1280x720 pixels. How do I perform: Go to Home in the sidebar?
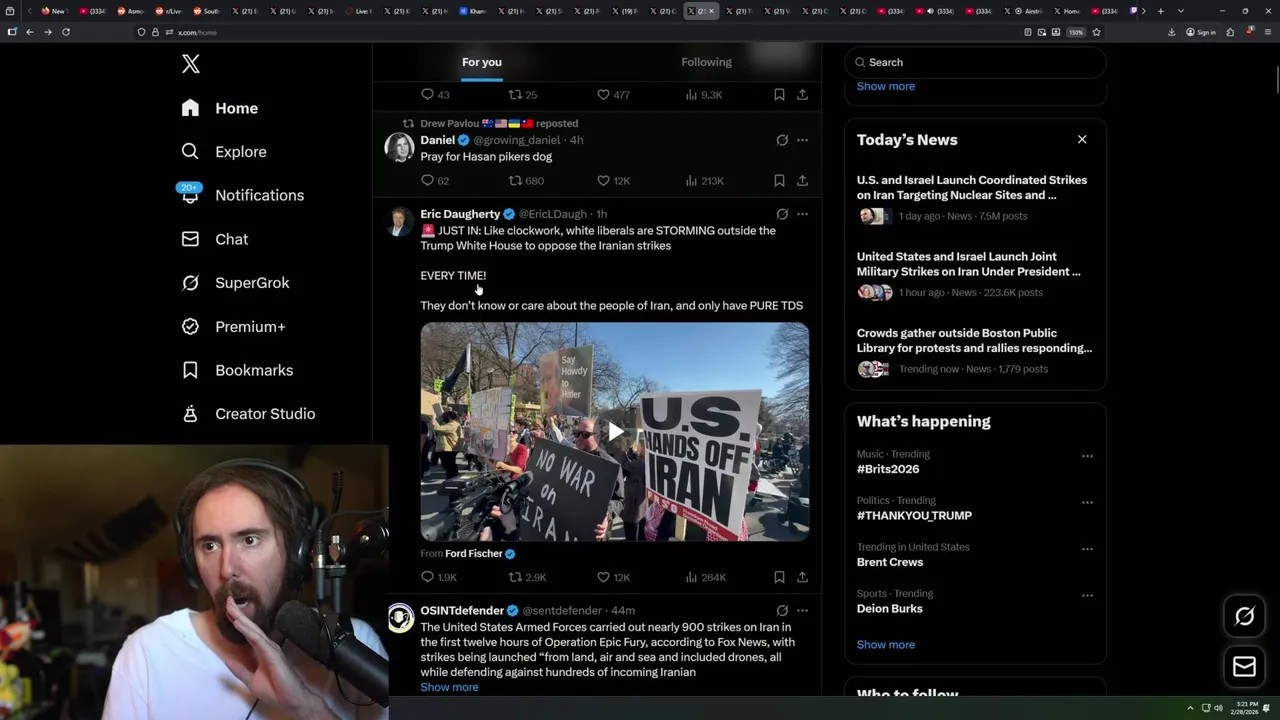(x=220, y=108)
